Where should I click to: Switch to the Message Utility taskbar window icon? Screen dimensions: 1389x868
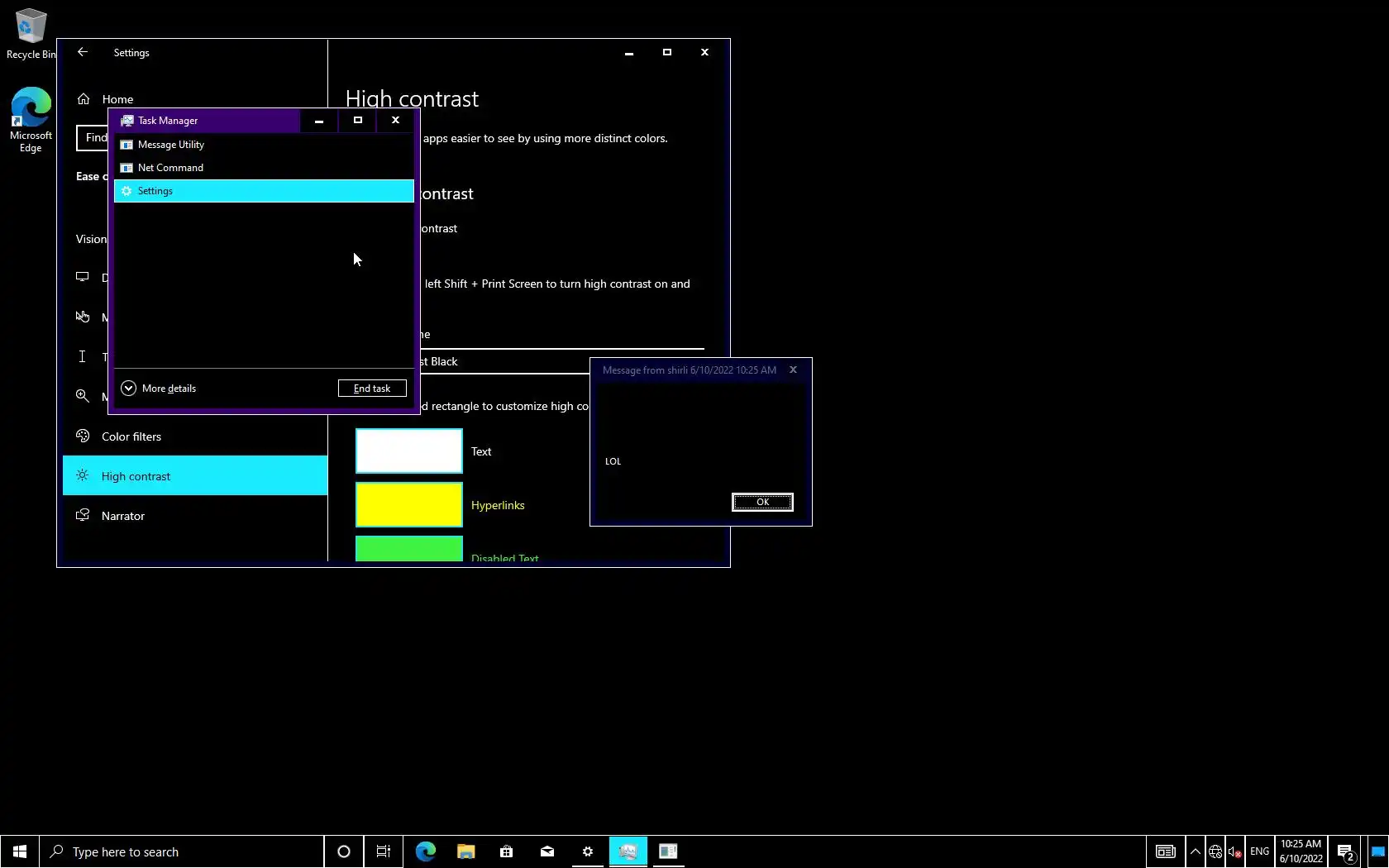click(669, 851)
